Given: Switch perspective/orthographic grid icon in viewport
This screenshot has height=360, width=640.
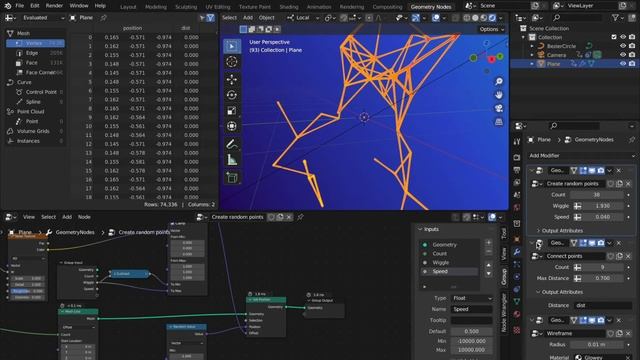Looking at the screenshot, I should click(x=498, y=122).
